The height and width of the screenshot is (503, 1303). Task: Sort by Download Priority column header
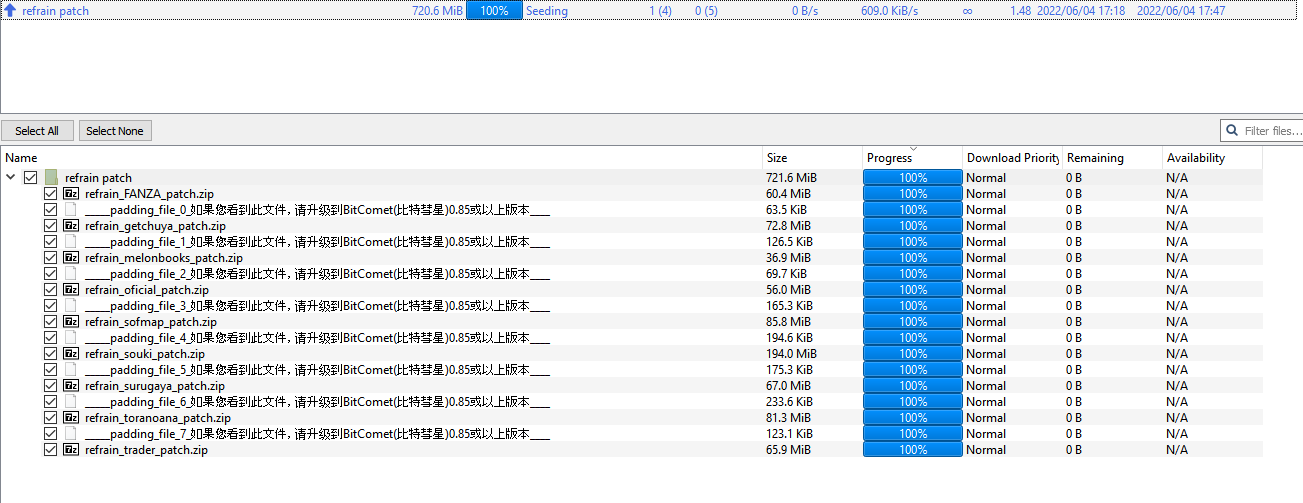click(1012, 158)
